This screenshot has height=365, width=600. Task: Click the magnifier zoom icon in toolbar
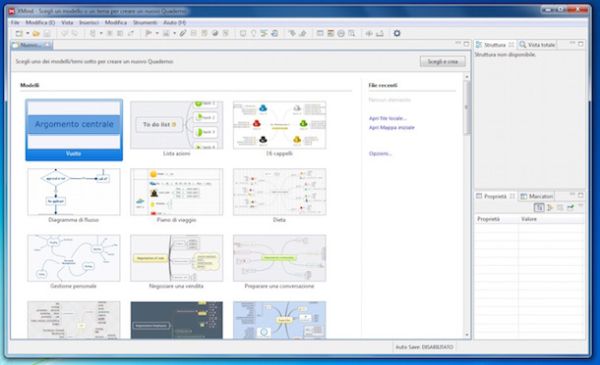pos(351,34)
